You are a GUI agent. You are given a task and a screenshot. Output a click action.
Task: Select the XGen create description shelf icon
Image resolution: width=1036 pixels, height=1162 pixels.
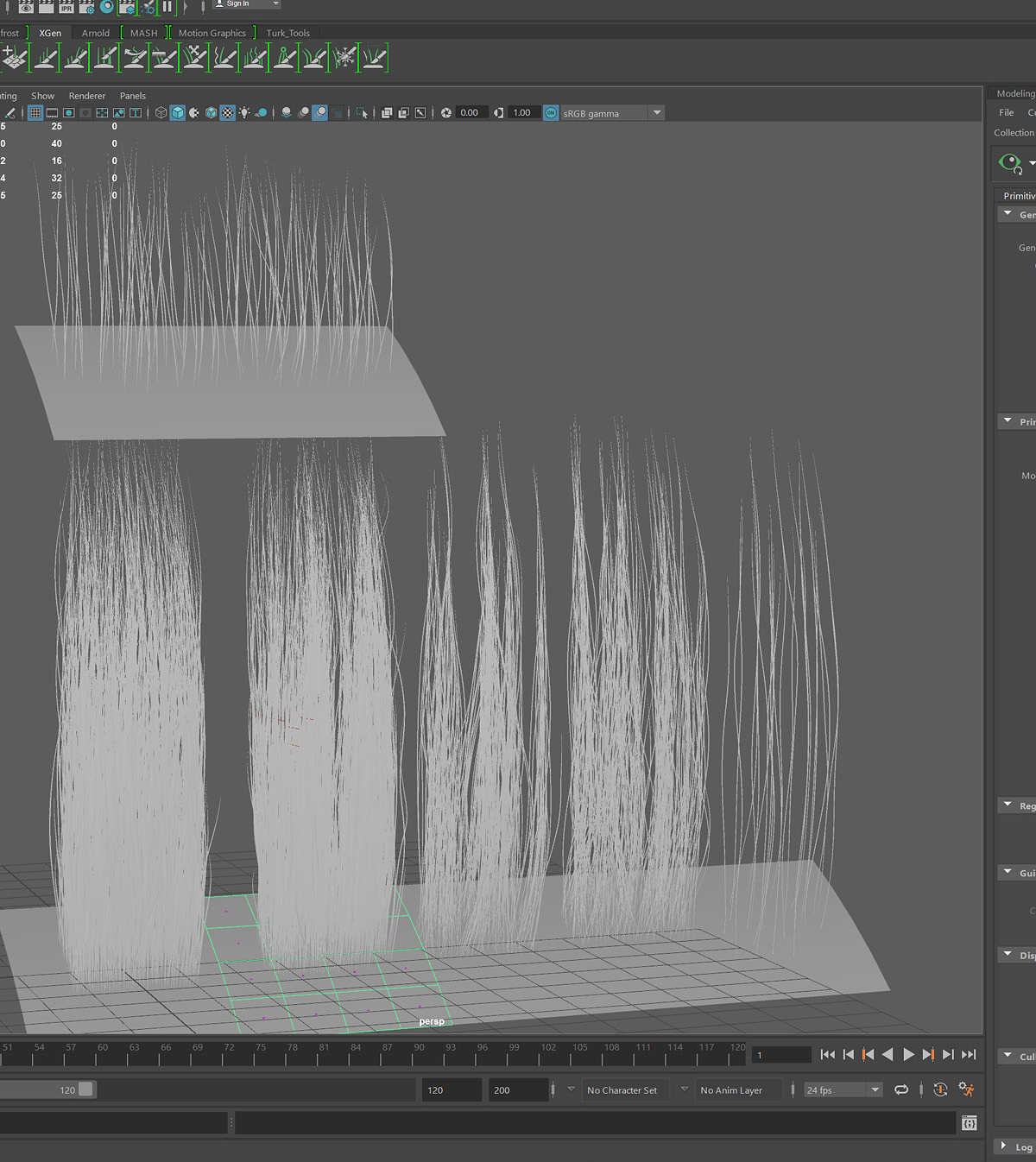(x=15, y=58)
